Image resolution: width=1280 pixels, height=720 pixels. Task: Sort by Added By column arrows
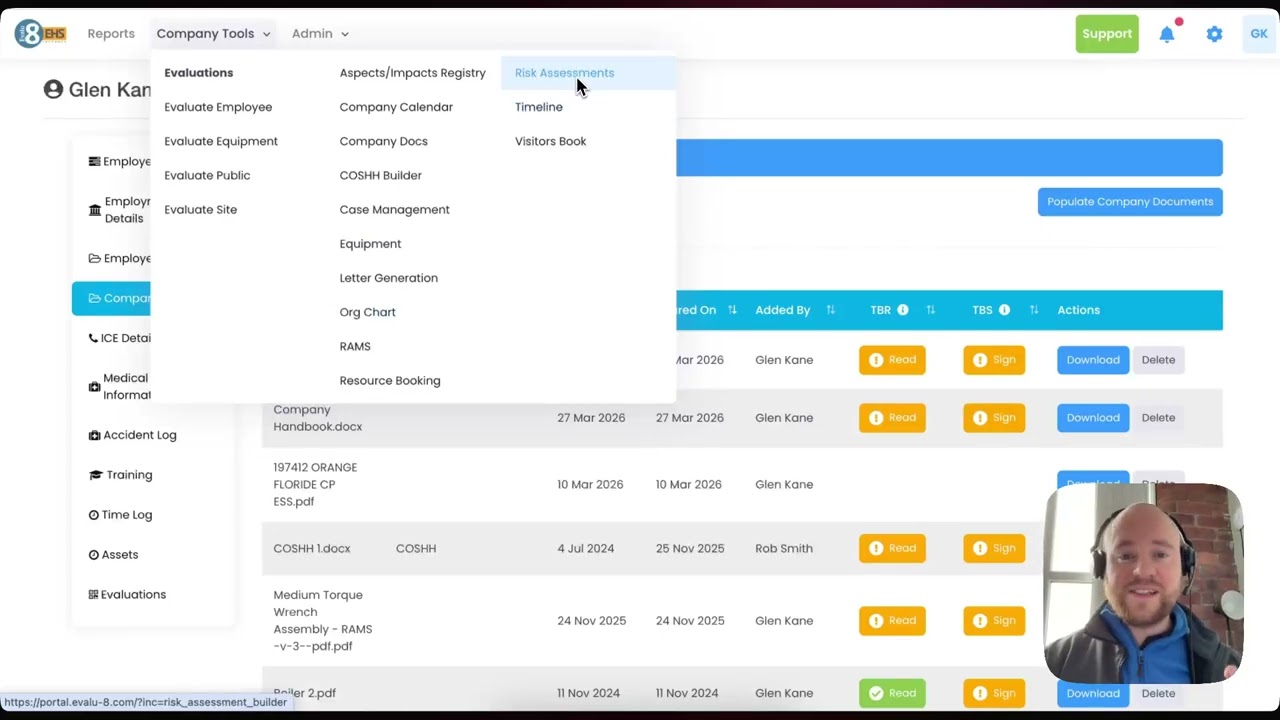830,310
